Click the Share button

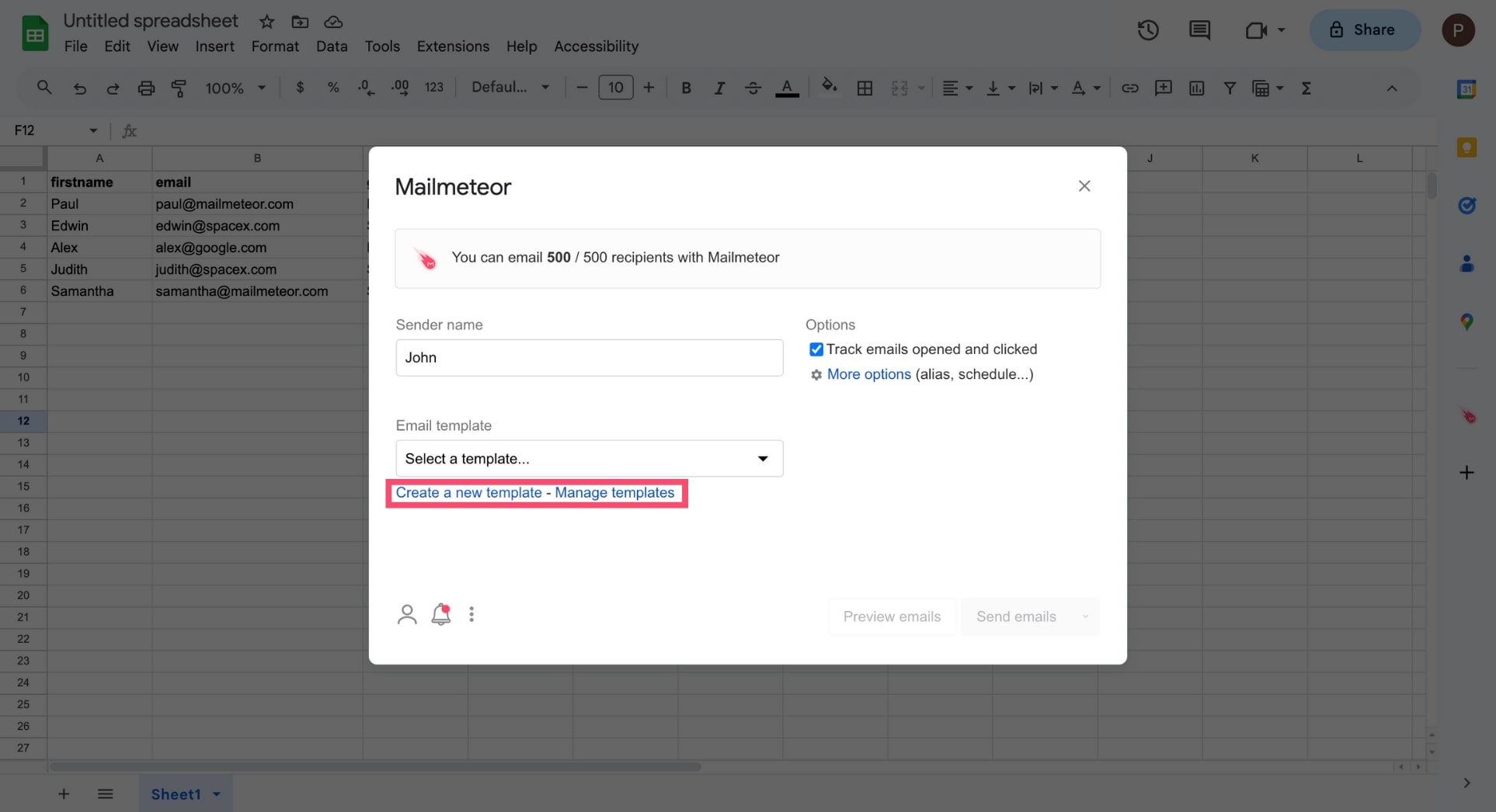(1365, 30)
